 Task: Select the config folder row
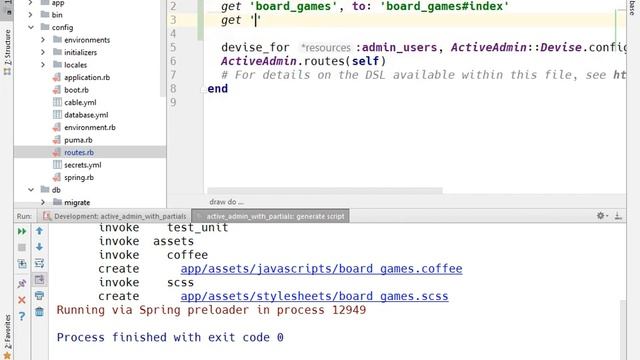pyautogui.click(x=90, y=27)
